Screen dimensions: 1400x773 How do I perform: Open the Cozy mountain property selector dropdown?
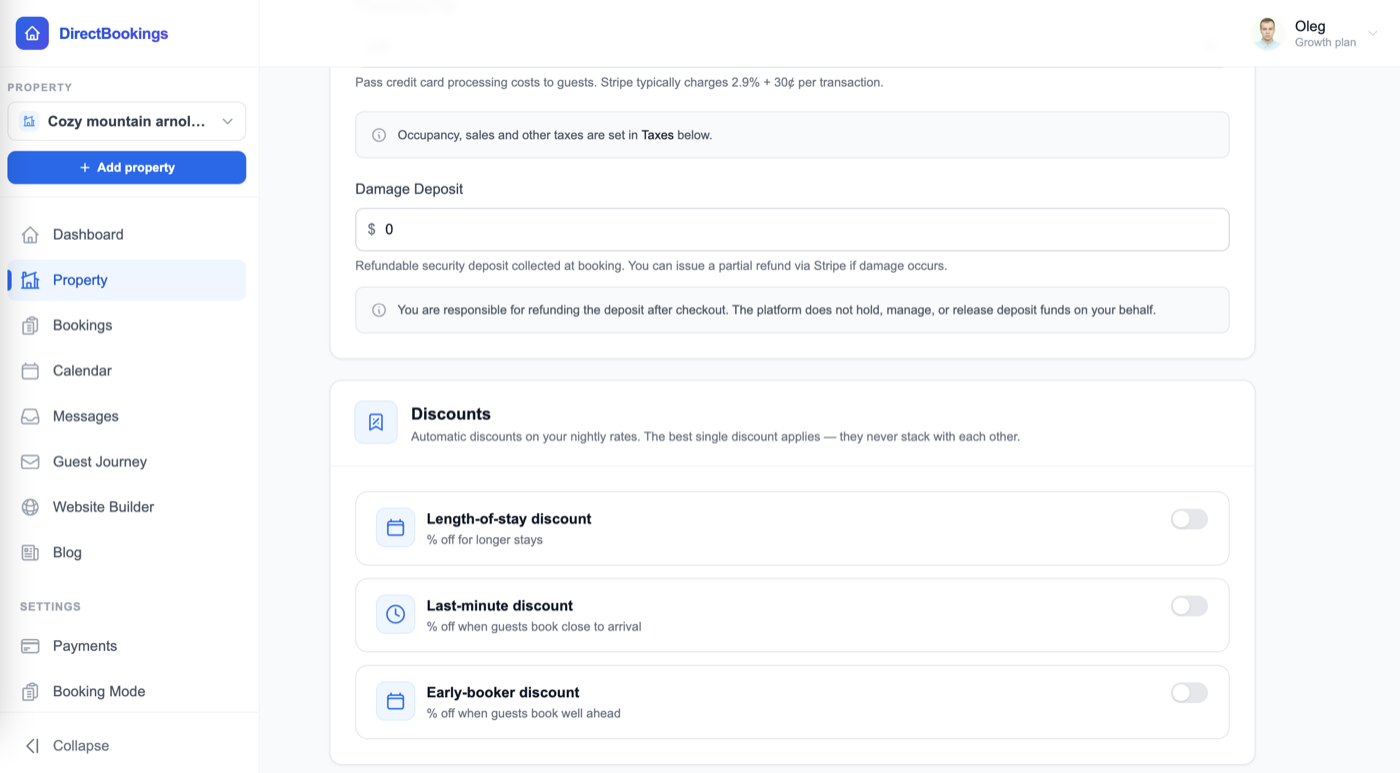[126, 121]
